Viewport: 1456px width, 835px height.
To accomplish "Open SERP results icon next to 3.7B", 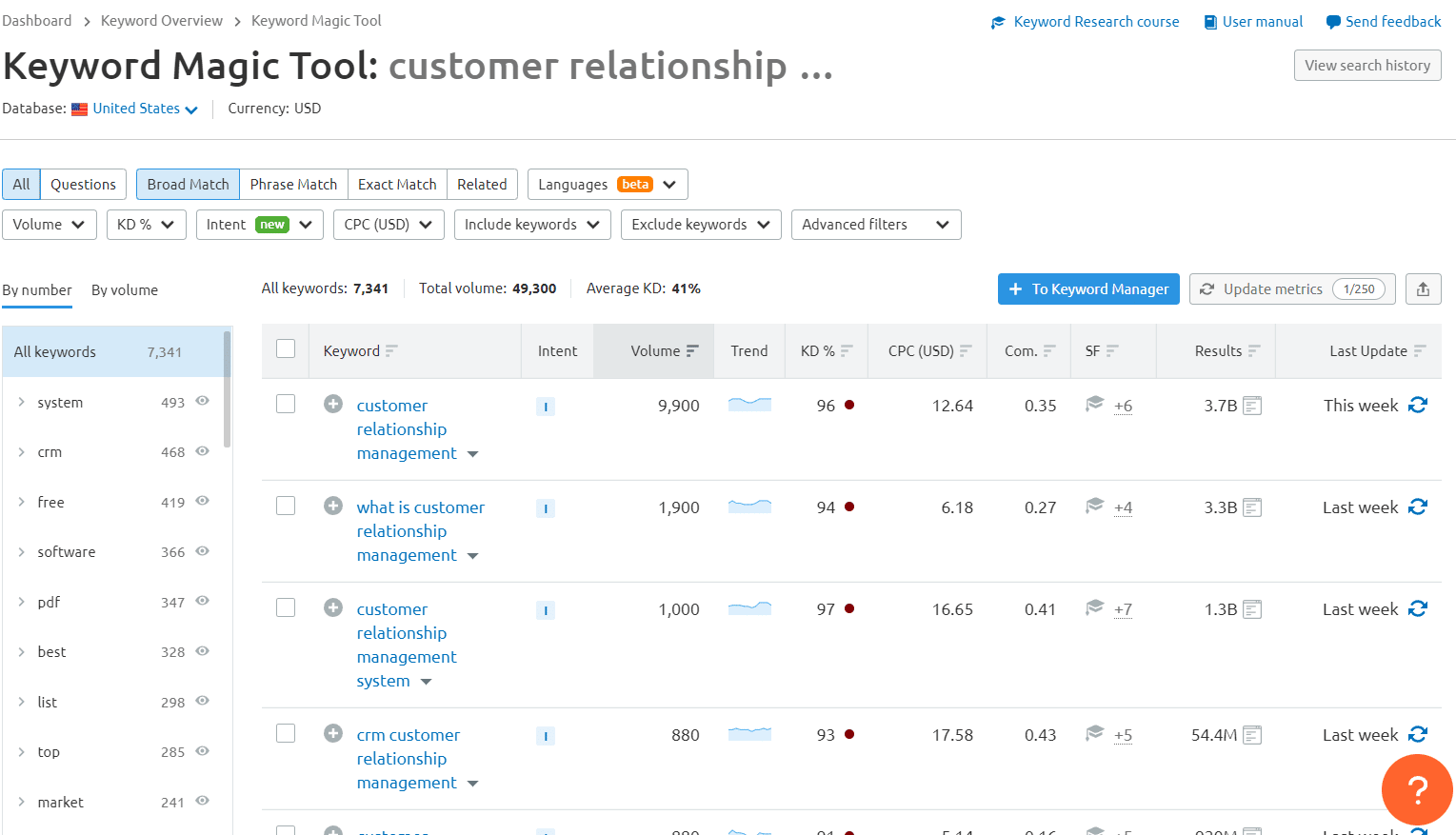I will [1252, 406].
